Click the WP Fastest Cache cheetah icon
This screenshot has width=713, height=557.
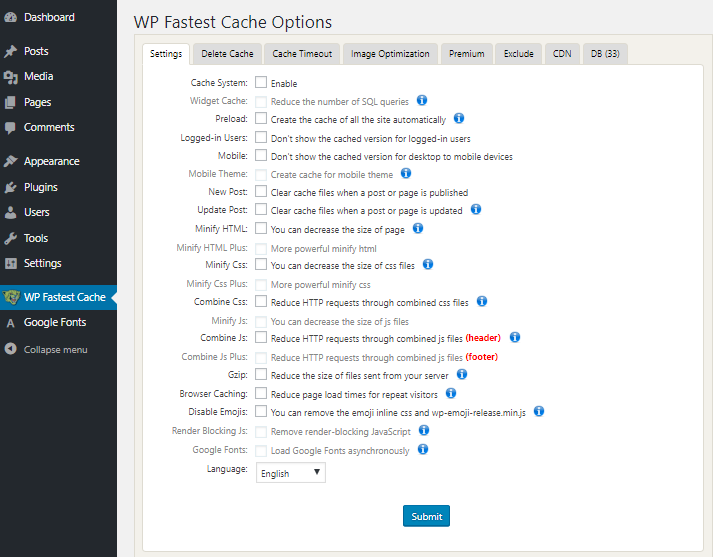pyautogui.click(x=11, y=297)
